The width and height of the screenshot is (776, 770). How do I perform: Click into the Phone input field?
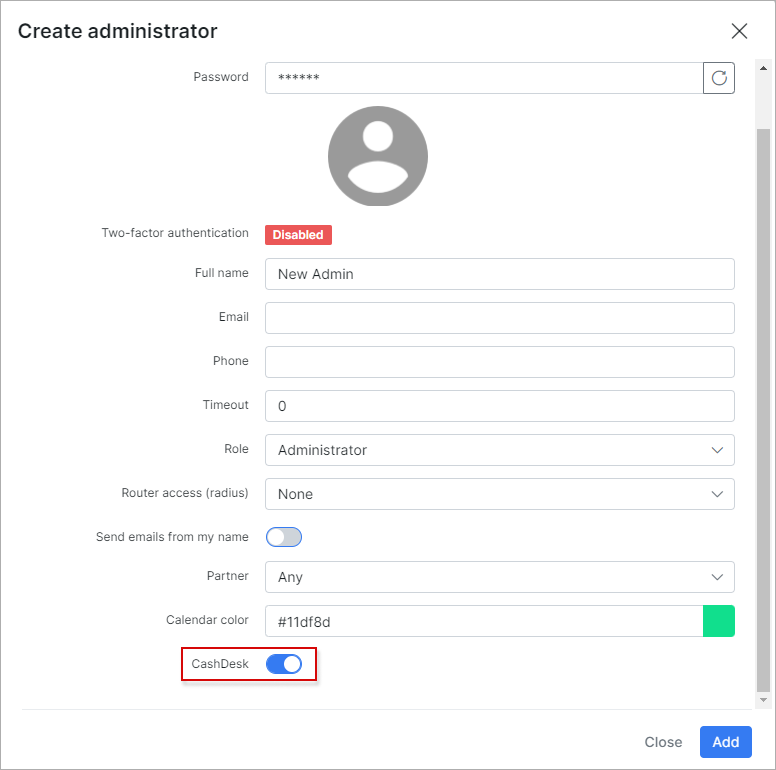[500, 362]
